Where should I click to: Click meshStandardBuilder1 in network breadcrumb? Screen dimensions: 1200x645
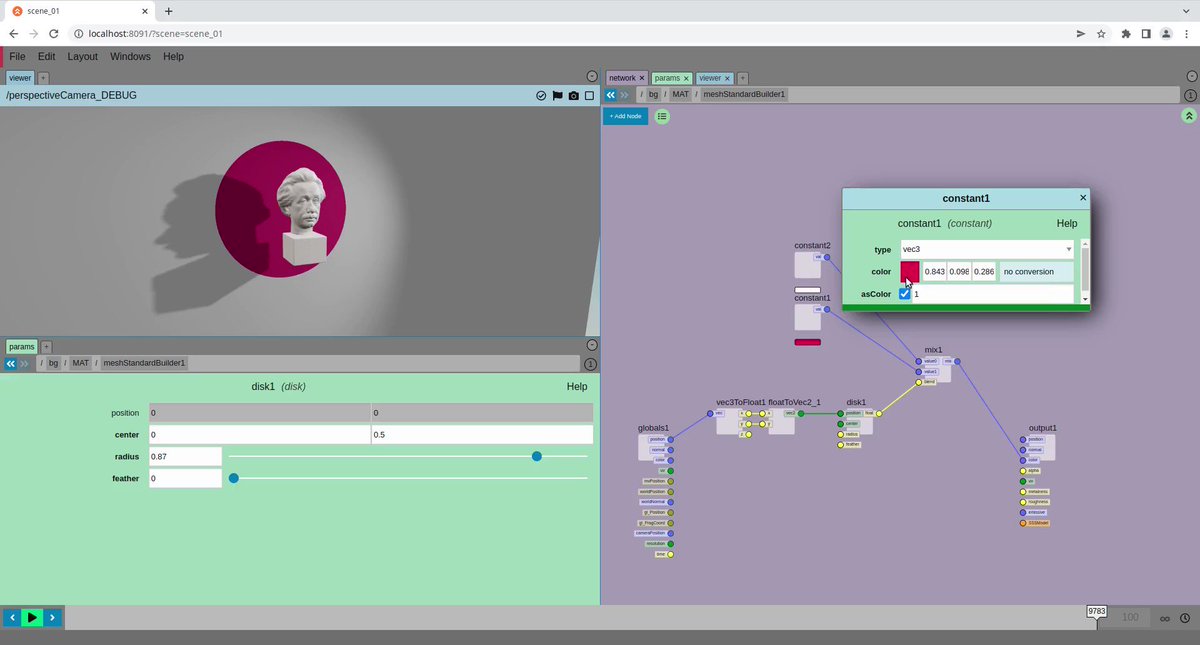(744, 94)
